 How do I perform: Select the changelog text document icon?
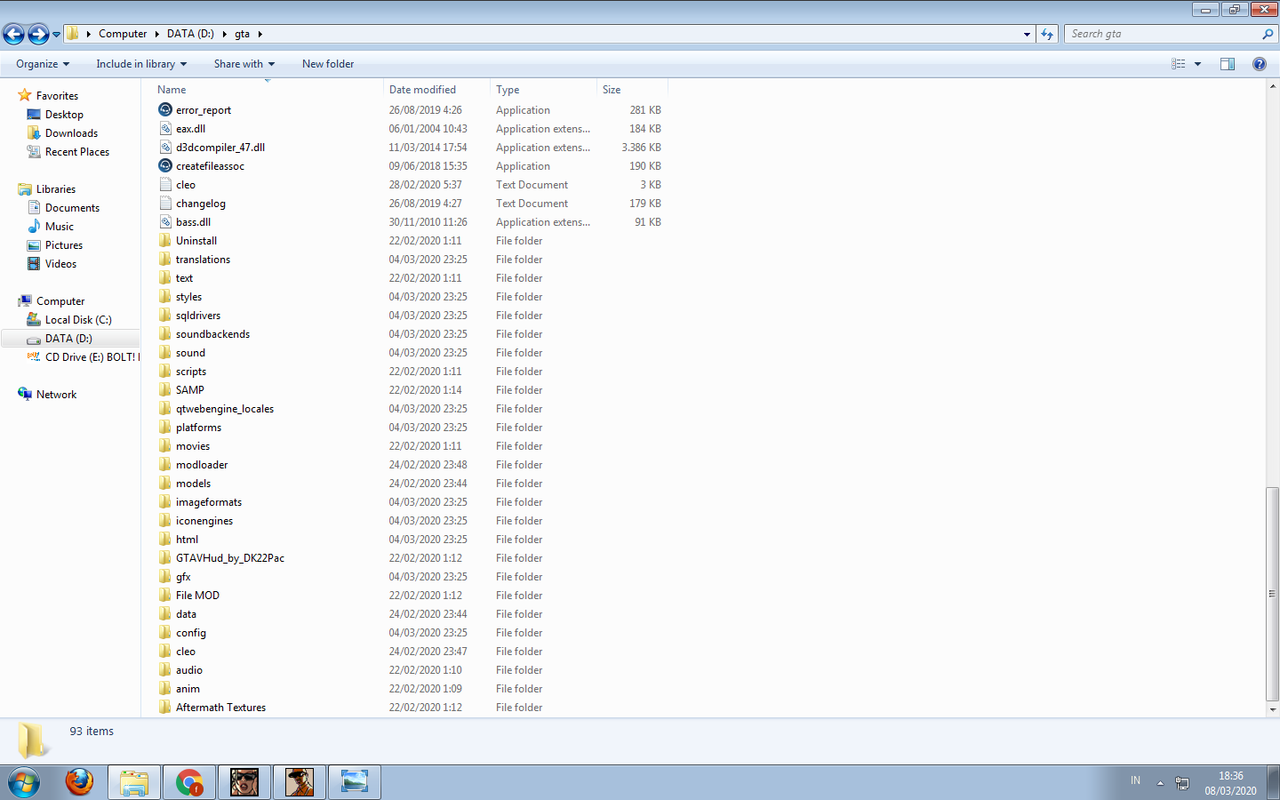(x=165, y=203)
